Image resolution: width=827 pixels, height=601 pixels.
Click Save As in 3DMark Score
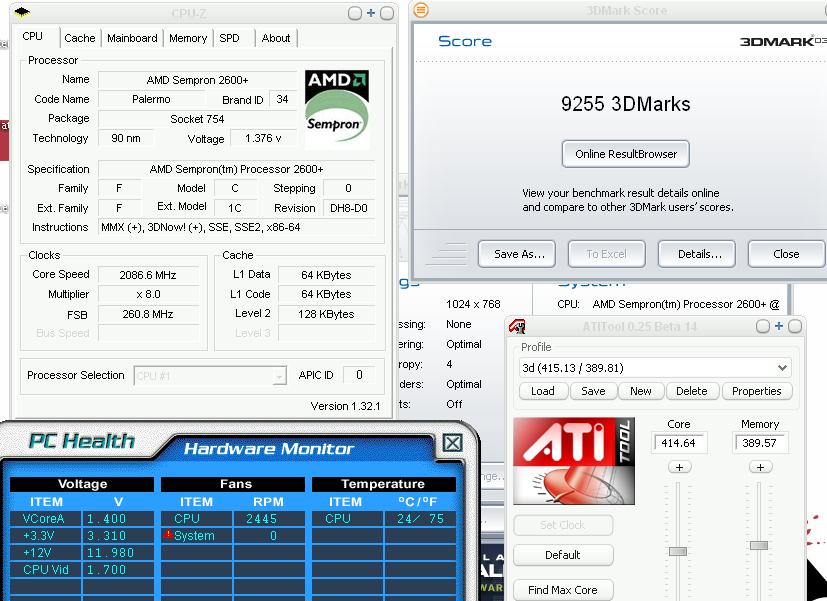tap(517, 254)
